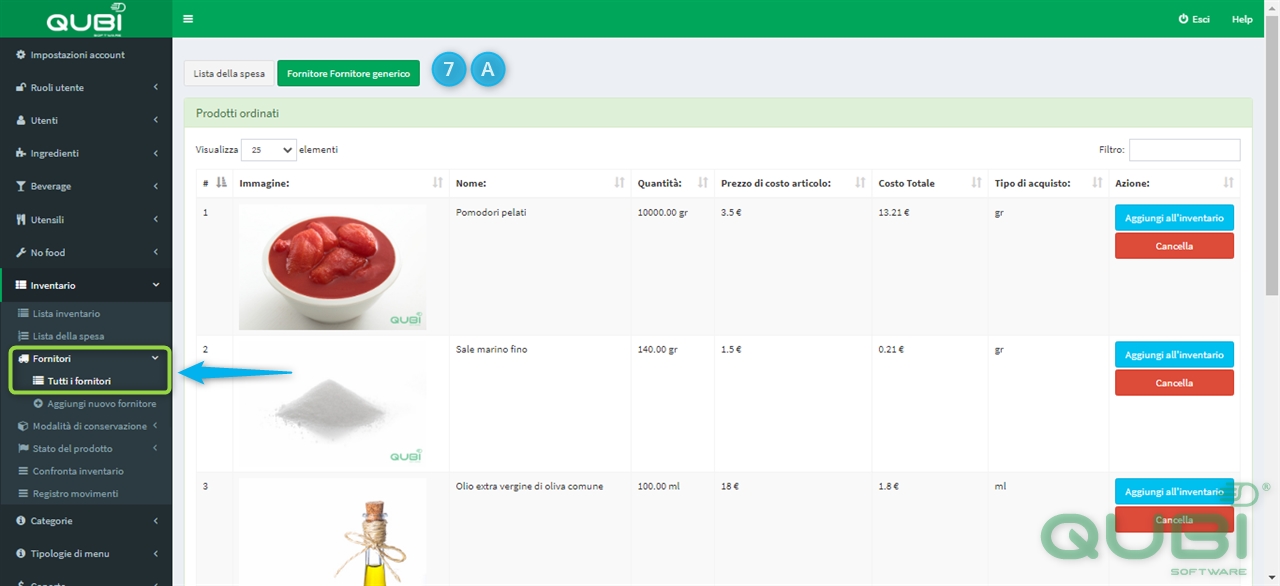This screenshot has height=586, width=1280.
Task: Expand Beverage menu chevron
Action: (x=156, y=187)
